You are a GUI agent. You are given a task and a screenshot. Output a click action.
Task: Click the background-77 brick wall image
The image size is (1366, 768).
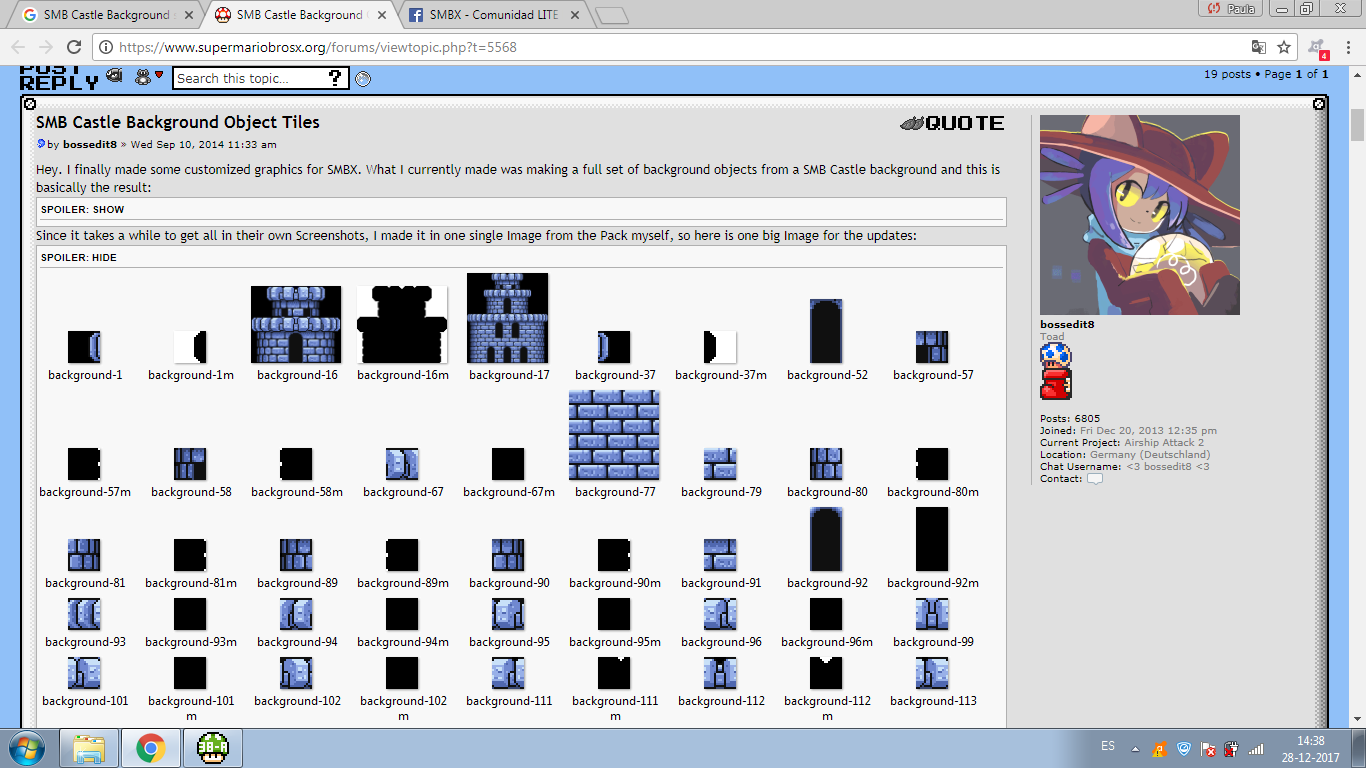pos(614,435)
